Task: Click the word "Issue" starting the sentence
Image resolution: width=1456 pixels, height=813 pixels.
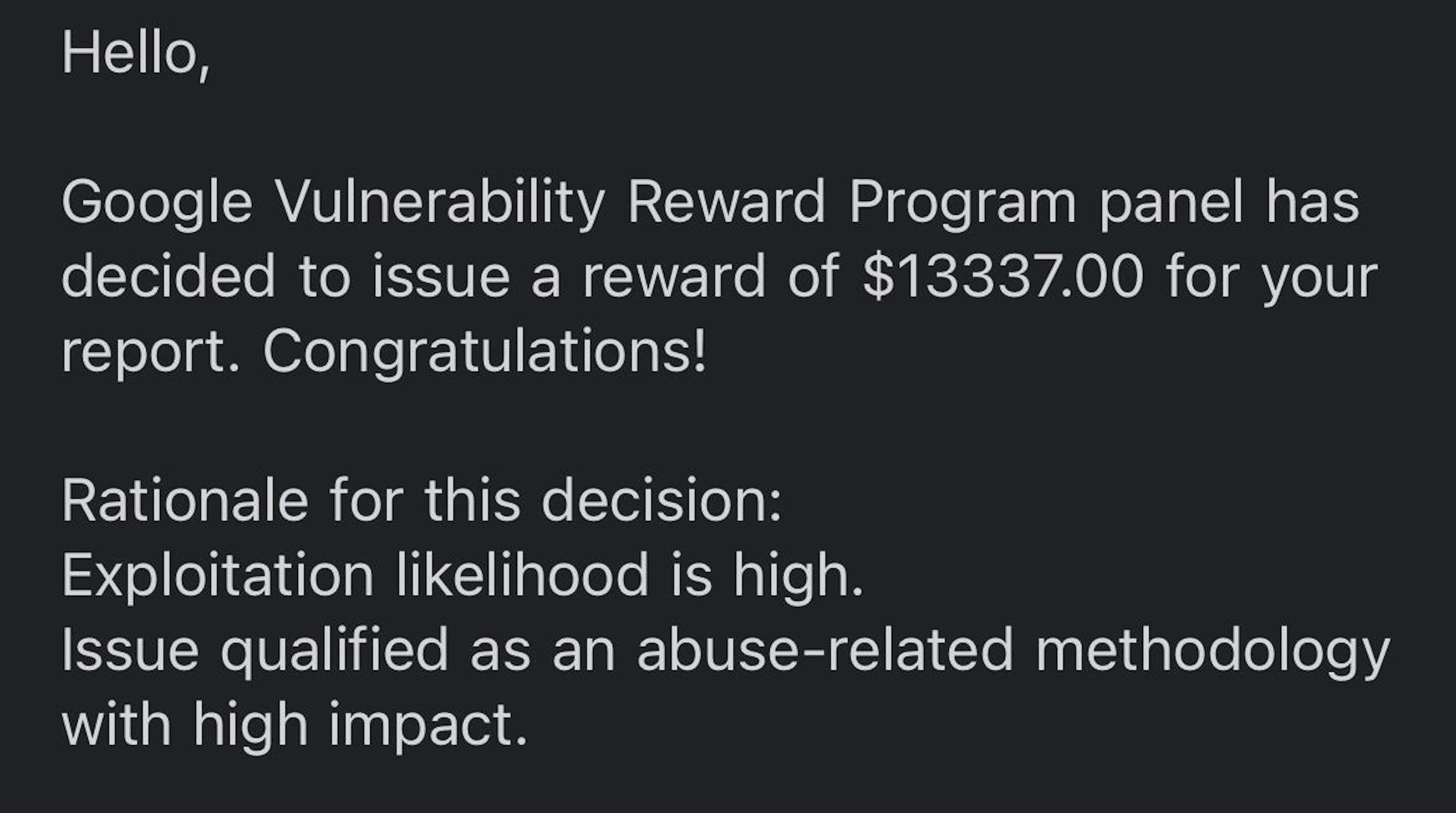Action: tap(130, 651)
